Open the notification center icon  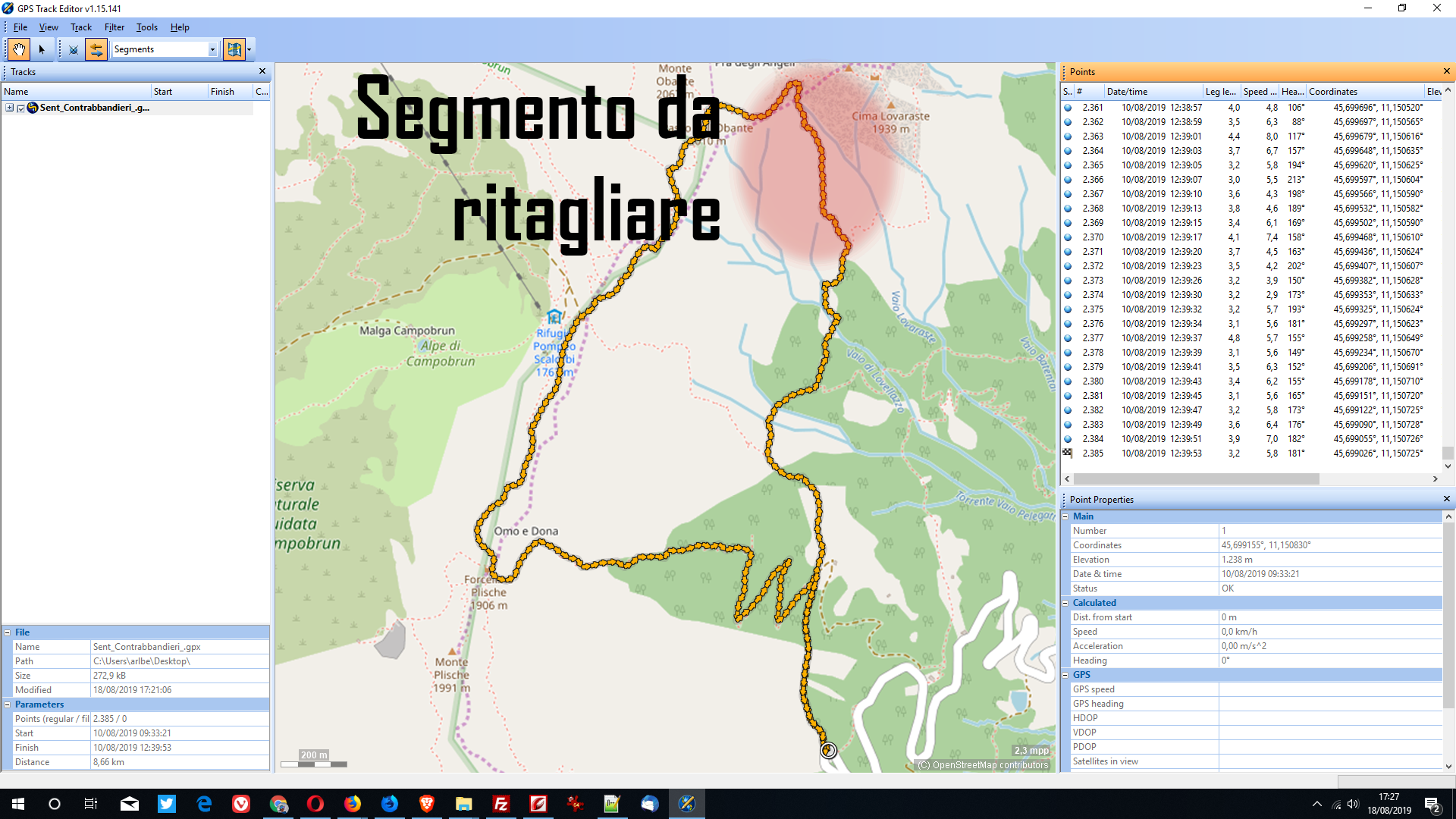[1432, 804]
